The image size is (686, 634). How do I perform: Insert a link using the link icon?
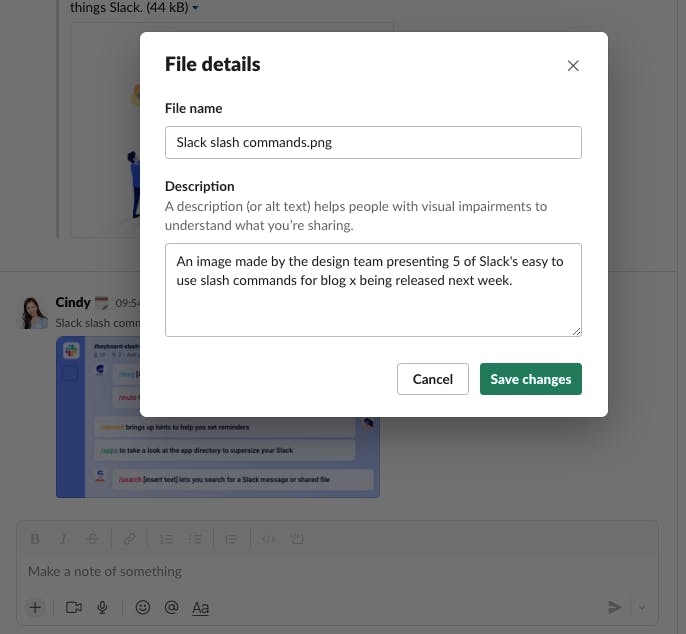129,539
